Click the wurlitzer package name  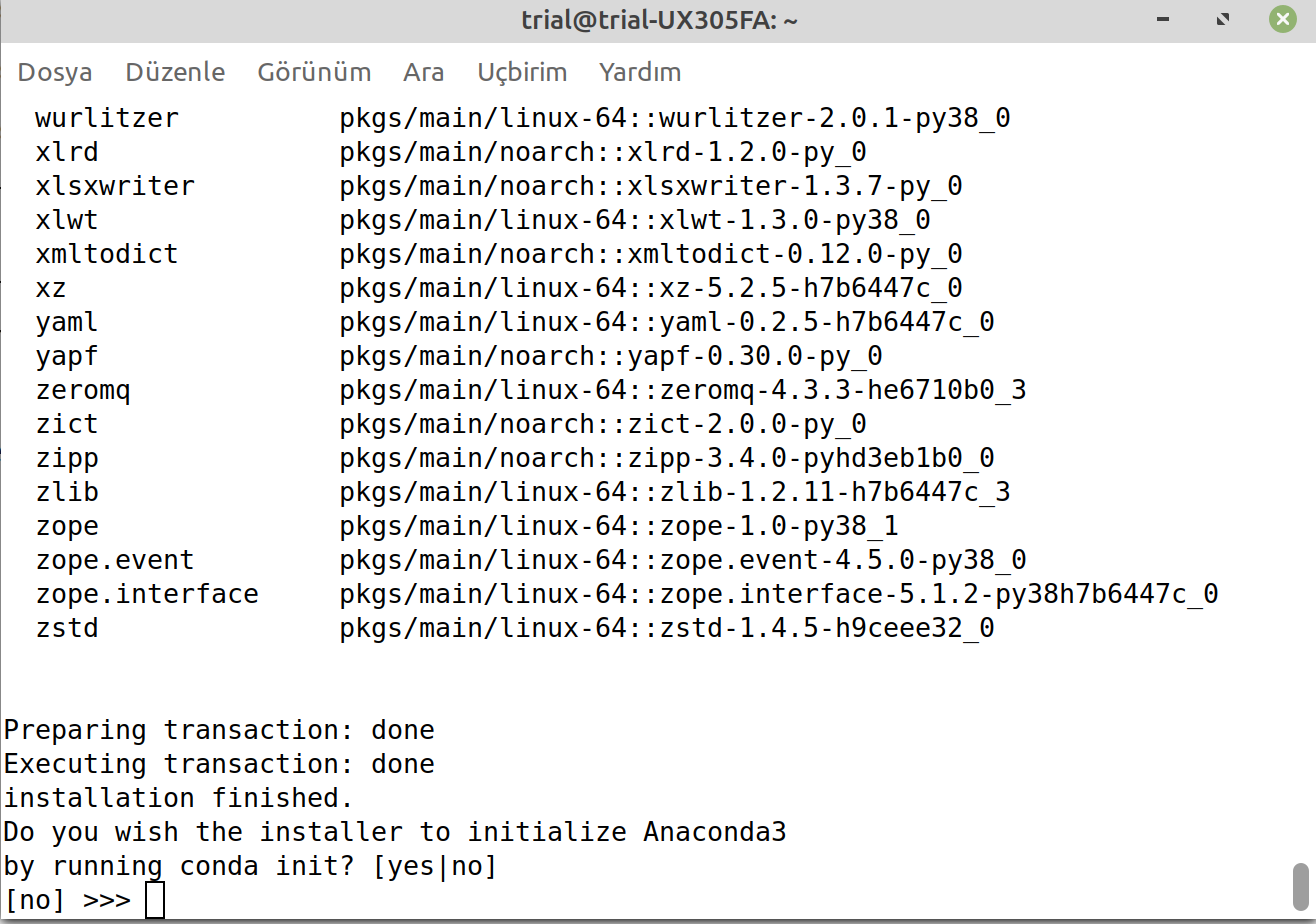coord(107,118)
